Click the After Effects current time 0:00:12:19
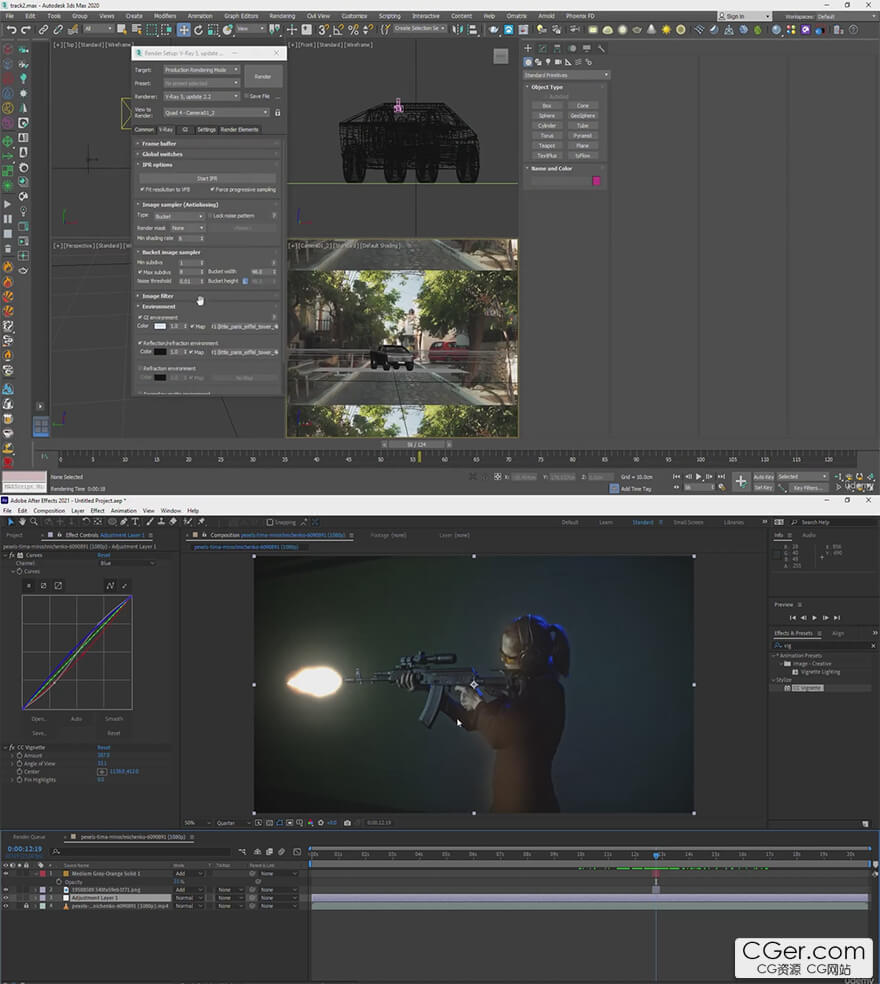 point(24,848)
